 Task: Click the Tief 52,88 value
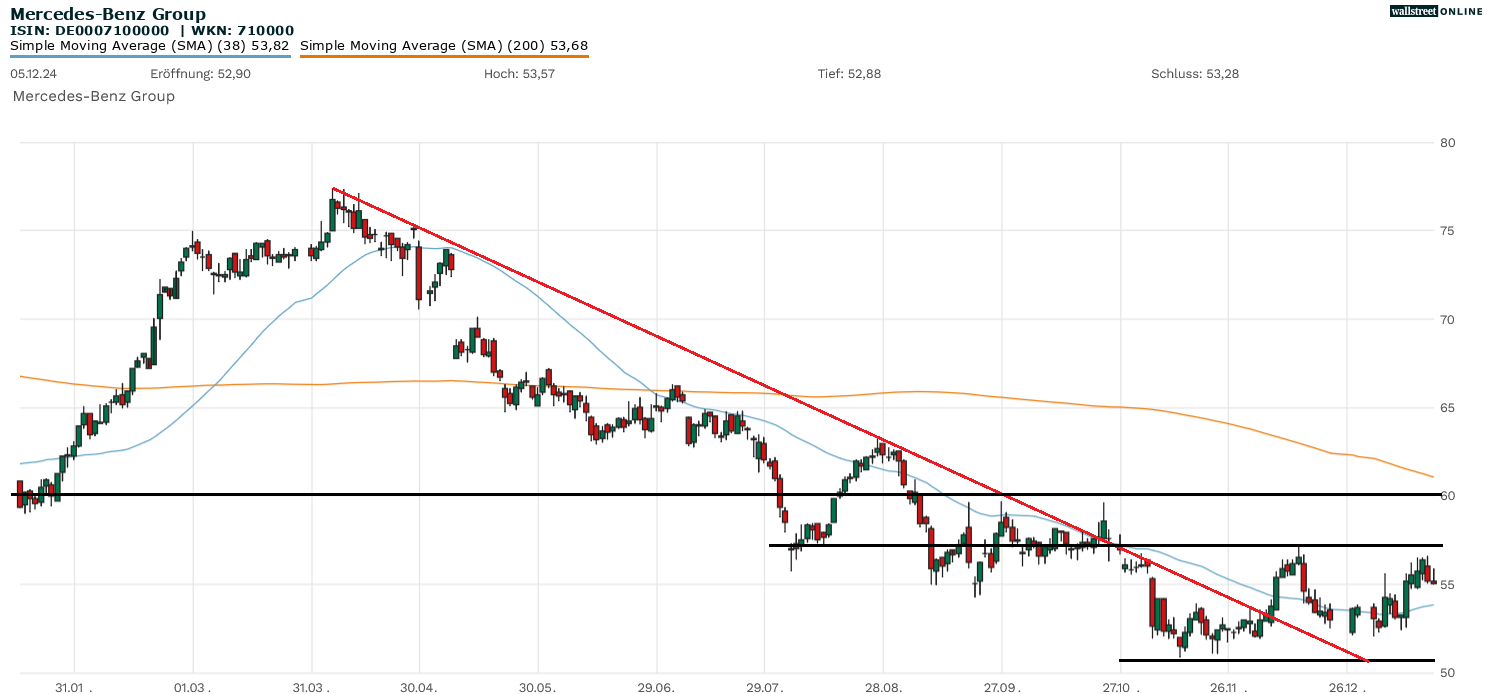coord(849,74)
